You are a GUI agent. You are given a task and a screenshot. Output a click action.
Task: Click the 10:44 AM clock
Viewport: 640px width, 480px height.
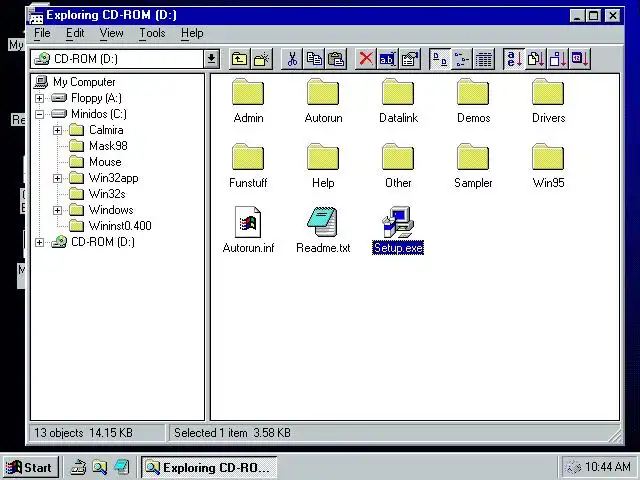[607, 467]
